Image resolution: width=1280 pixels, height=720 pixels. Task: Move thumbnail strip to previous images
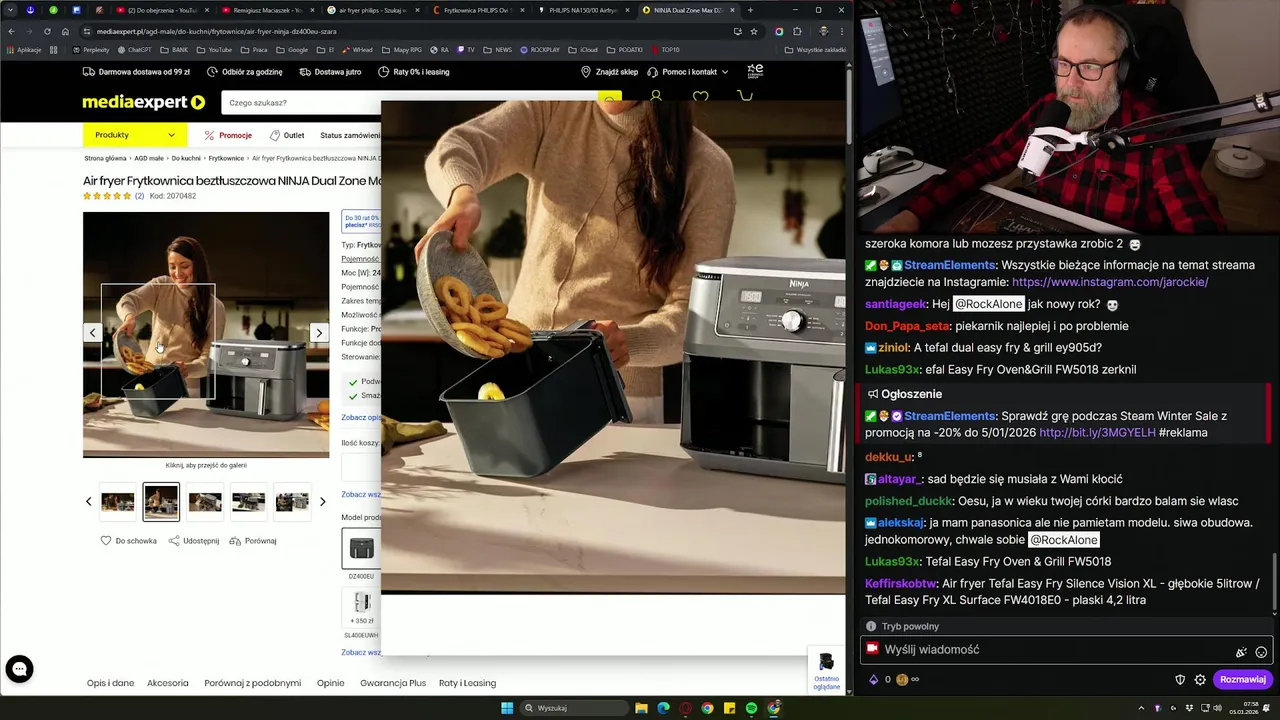(88, 502)
